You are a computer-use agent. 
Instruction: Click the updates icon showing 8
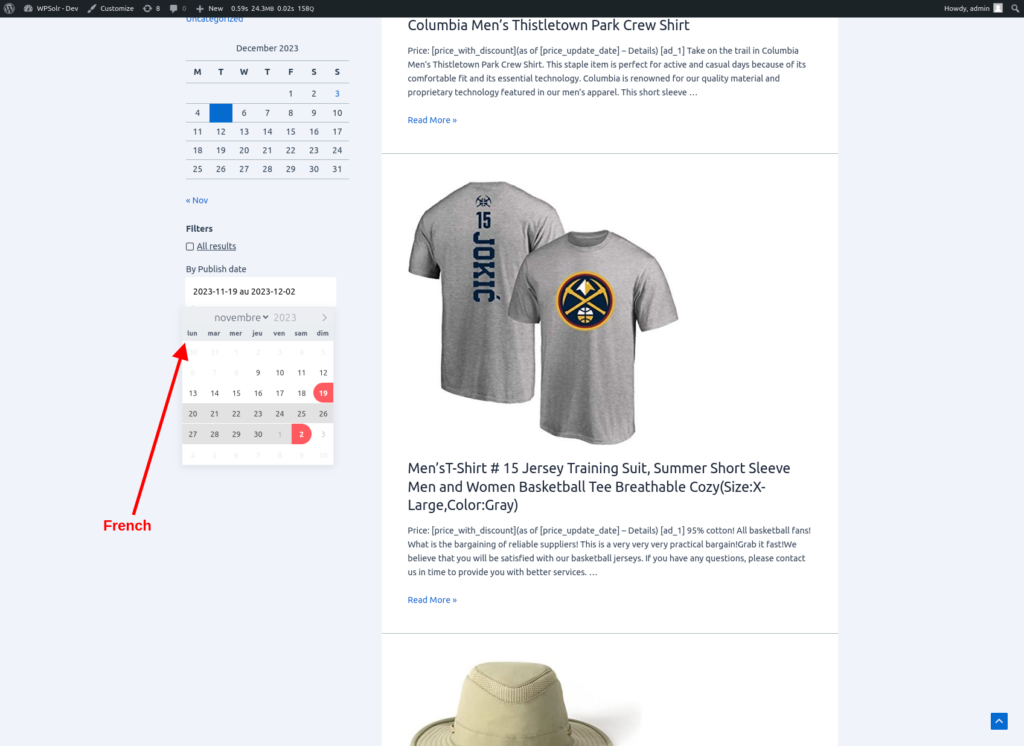(x=152, y=8)
